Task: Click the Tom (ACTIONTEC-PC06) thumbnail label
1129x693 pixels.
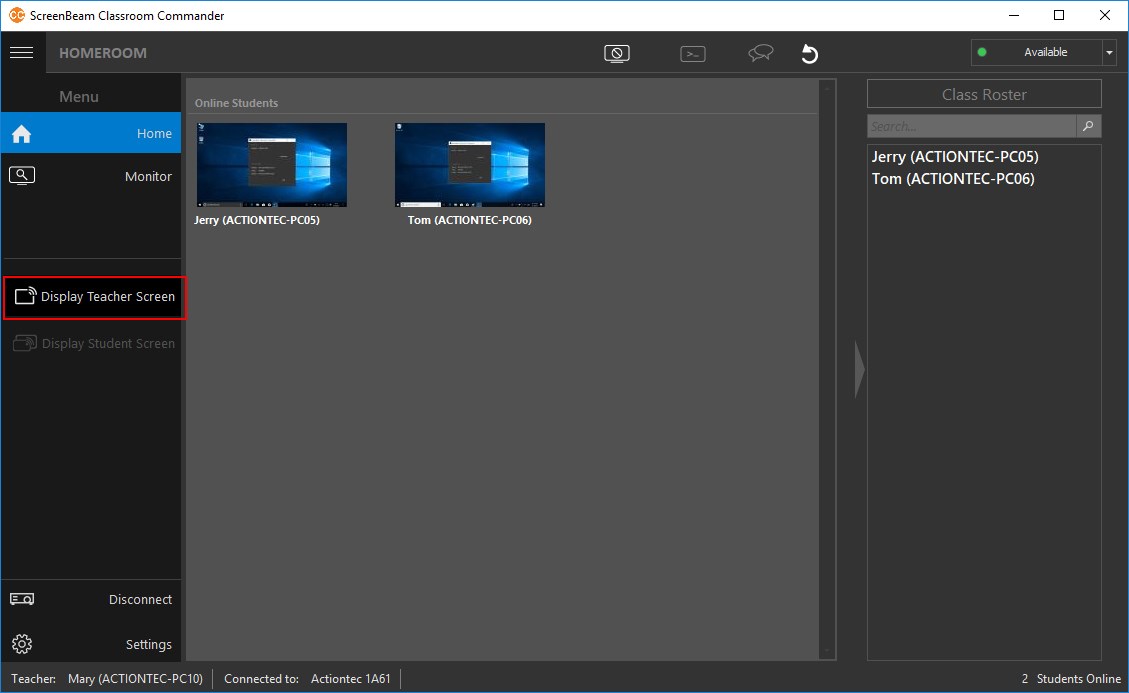Action: (x=469, y=220)
